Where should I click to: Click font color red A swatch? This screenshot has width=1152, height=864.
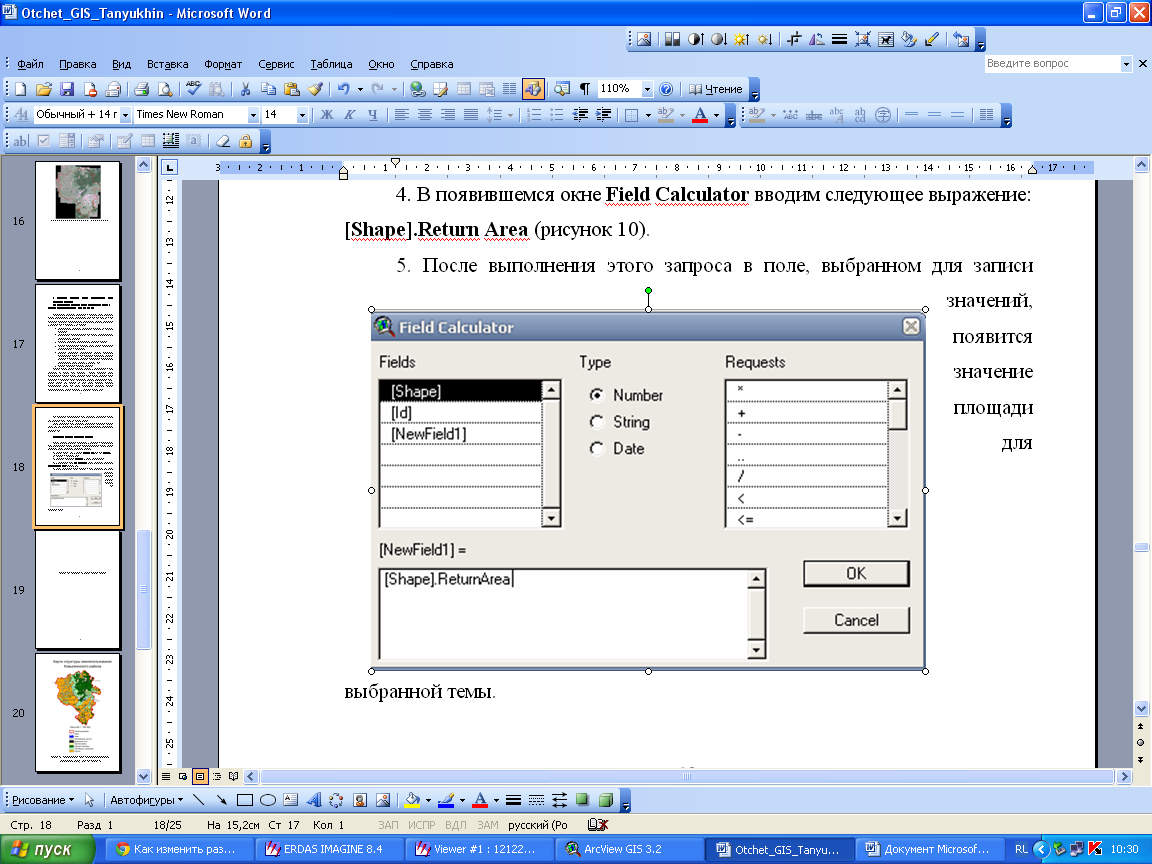click(700, 115)
